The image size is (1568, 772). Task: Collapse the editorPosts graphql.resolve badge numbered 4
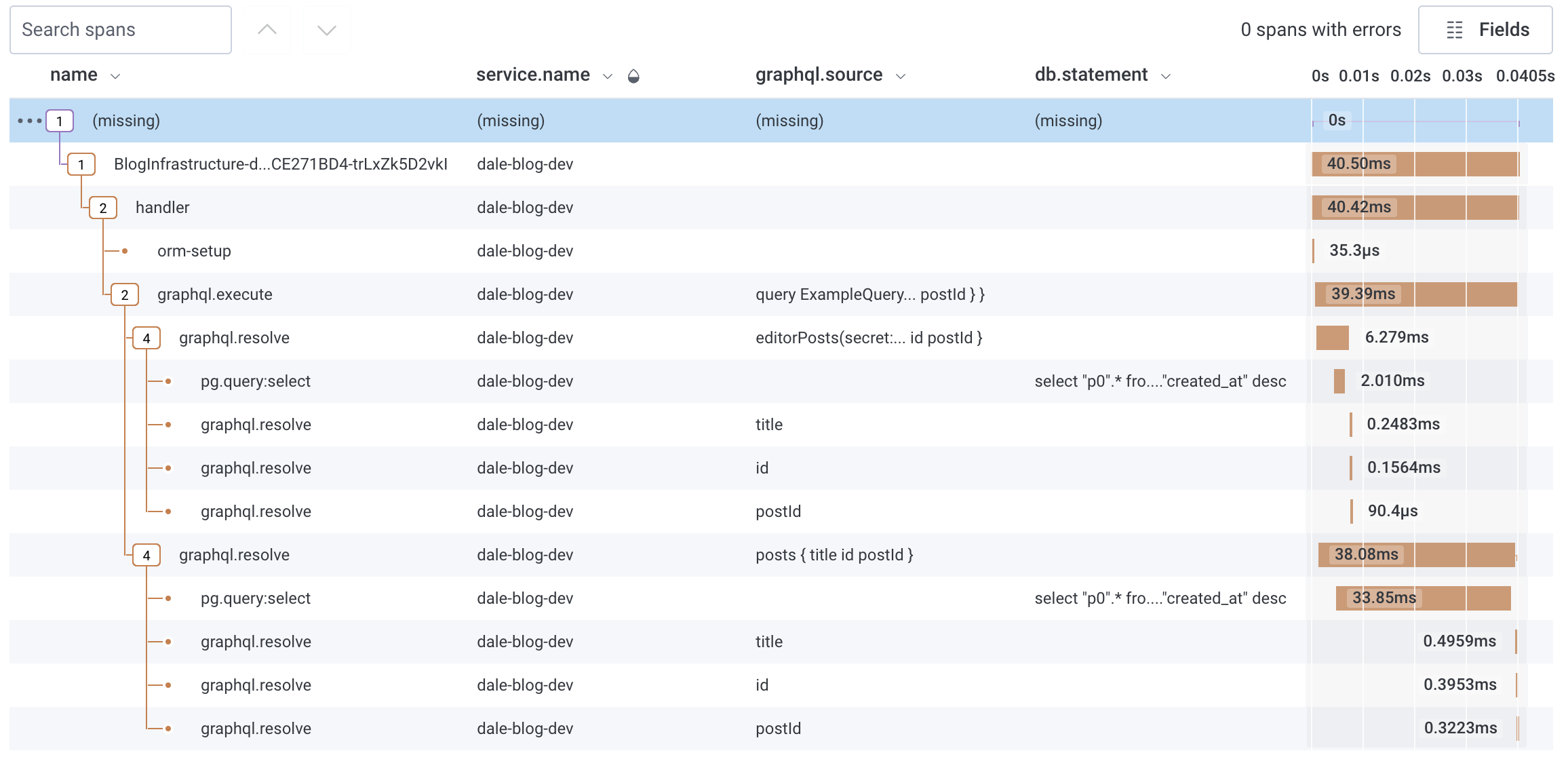click(x=146, y=337)
